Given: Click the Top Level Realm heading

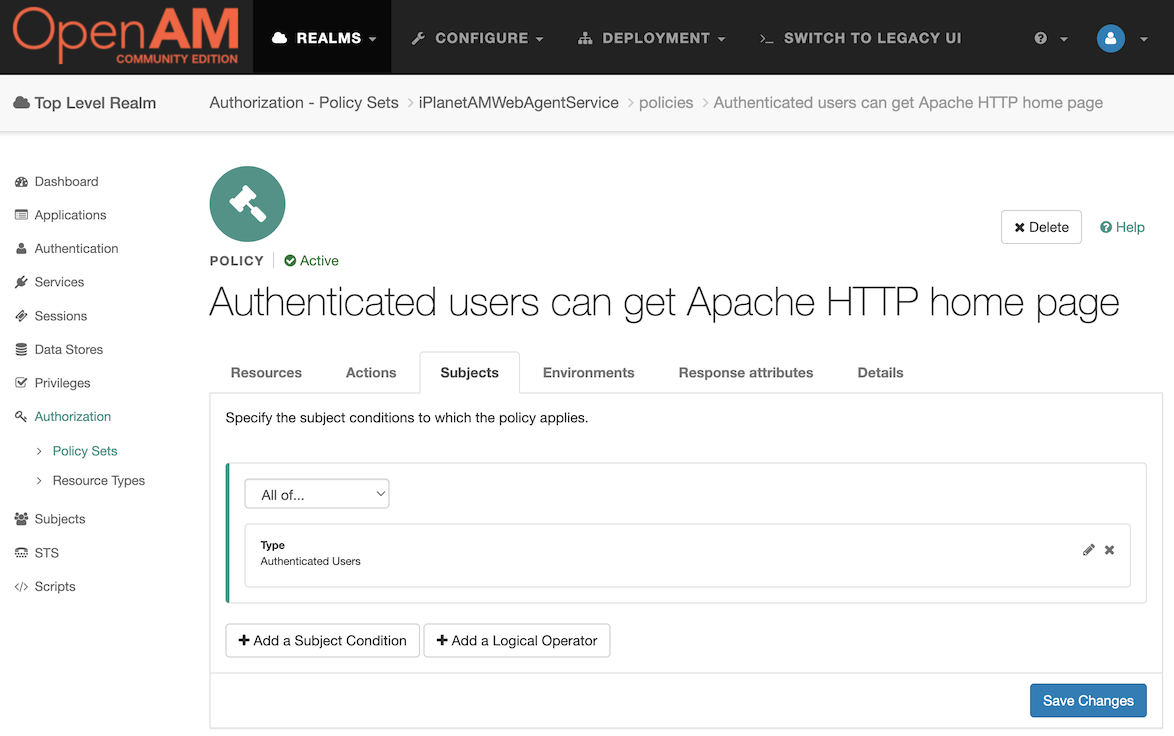Looking at the screenshot, I should click(85, 103).
